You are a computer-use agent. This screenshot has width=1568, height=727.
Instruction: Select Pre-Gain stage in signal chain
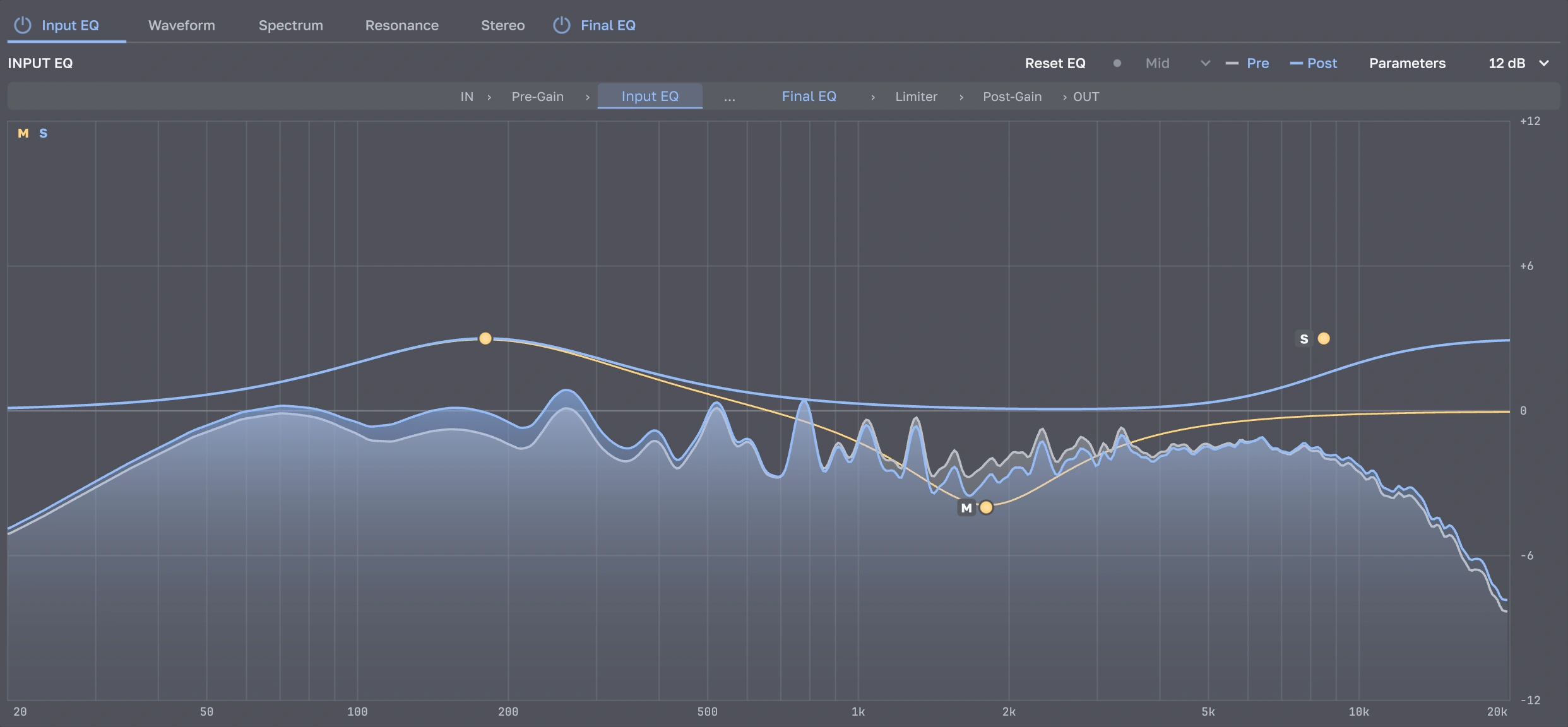[537, 97]
